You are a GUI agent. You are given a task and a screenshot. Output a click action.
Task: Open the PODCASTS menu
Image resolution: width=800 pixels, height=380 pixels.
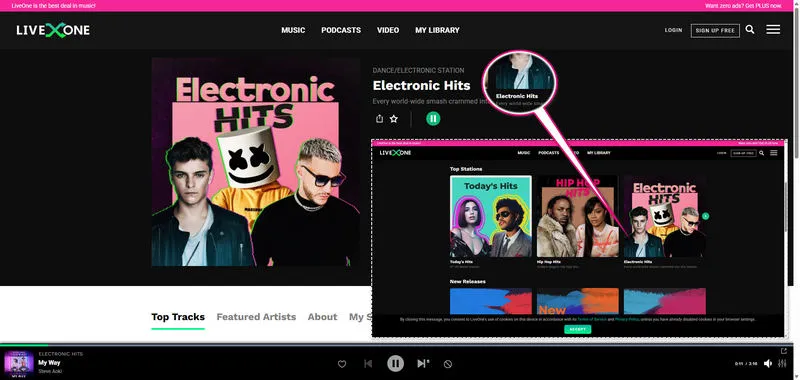341,30
